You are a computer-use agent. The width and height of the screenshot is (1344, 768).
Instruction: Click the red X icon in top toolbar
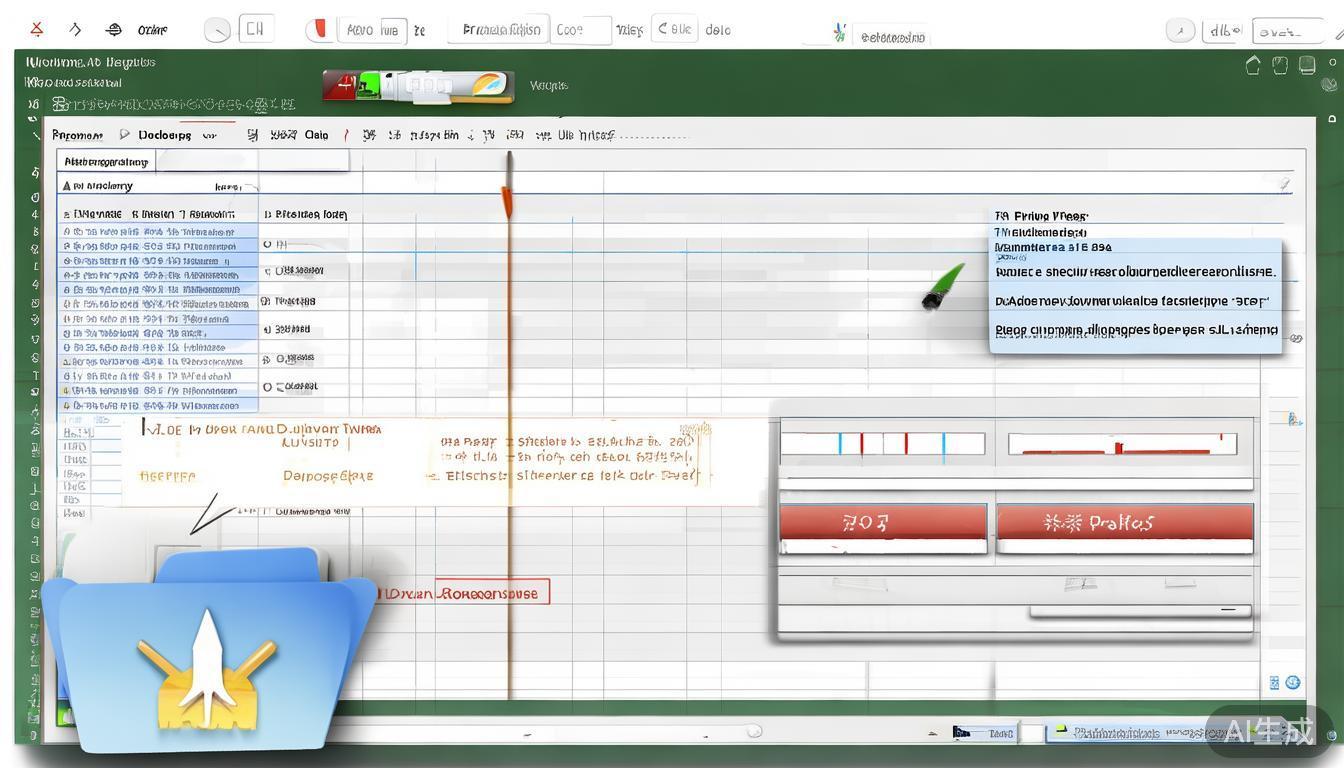36,29
